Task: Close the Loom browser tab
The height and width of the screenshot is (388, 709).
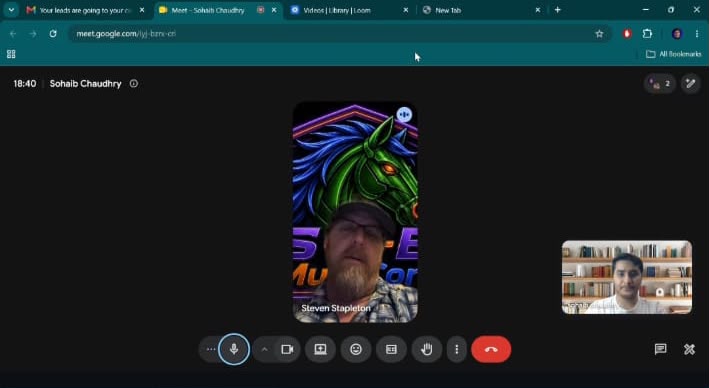Action: pos(406,10)
